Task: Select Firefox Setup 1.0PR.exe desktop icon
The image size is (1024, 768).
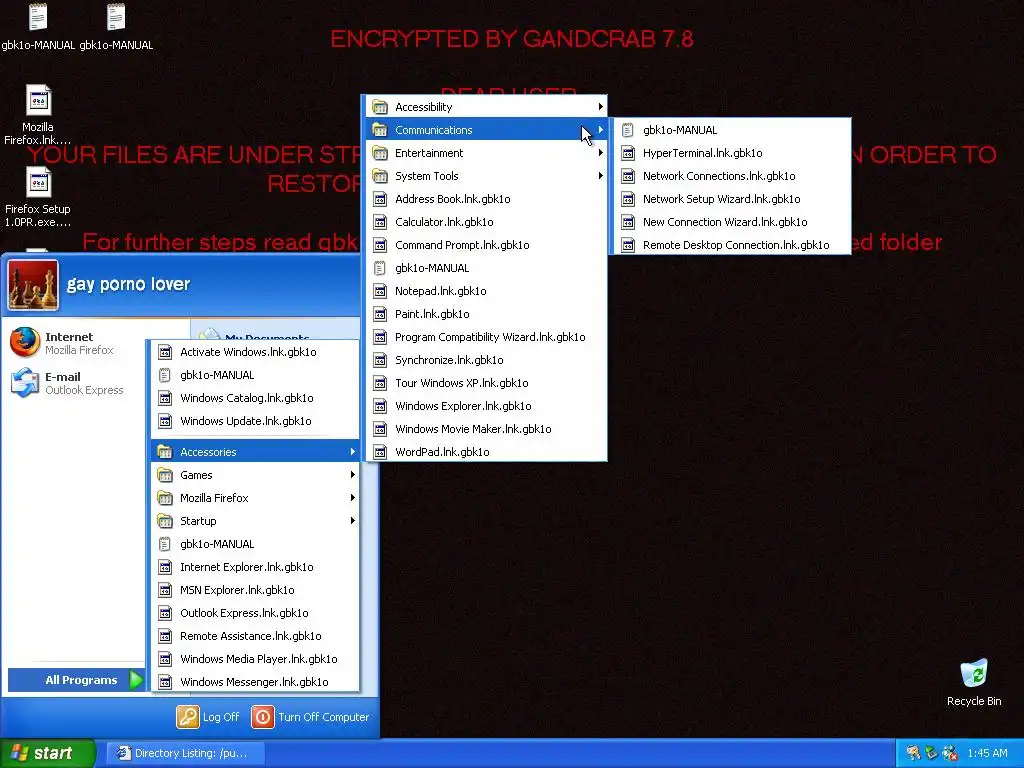Action: 38,197
